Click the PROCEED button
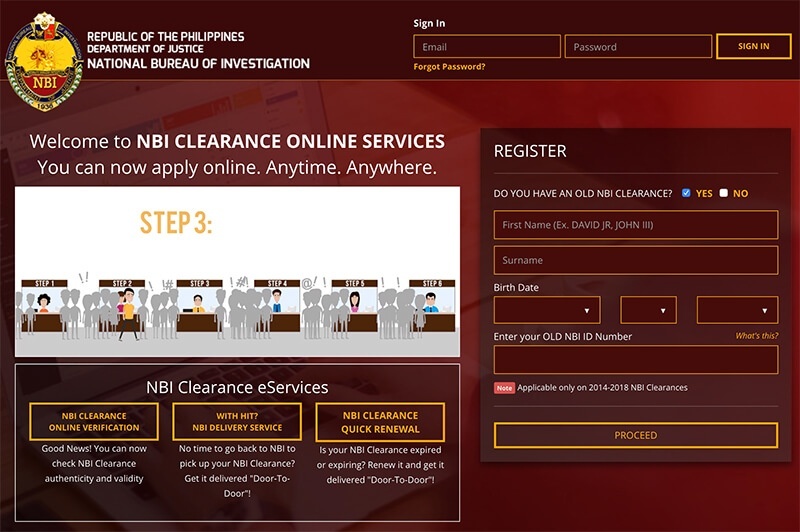The height and width of the screenshot is (532, 800). point(636,435)
